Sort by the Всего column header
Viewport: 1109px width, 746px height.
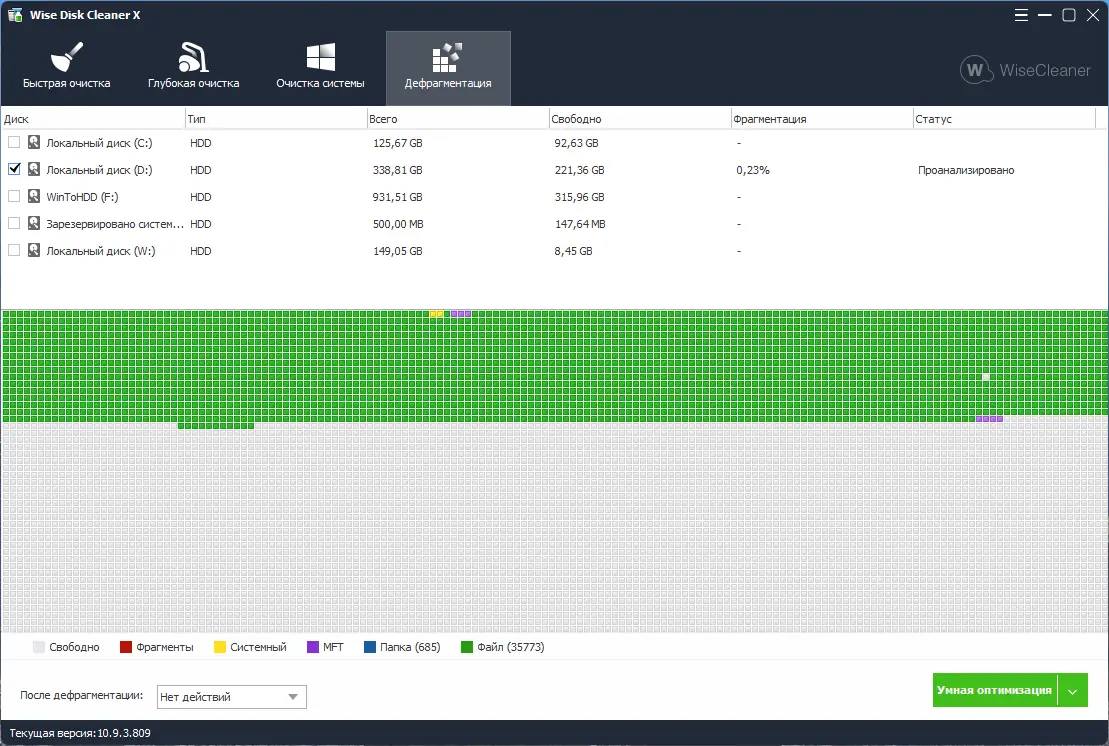pyautogui.click(x=458, y=119)
